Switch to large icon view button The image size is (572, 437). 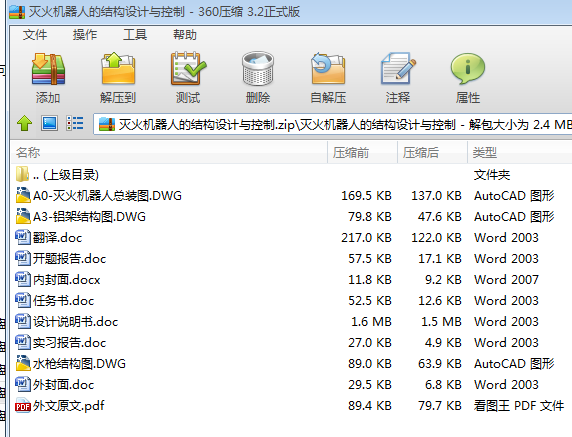point(49,123)
